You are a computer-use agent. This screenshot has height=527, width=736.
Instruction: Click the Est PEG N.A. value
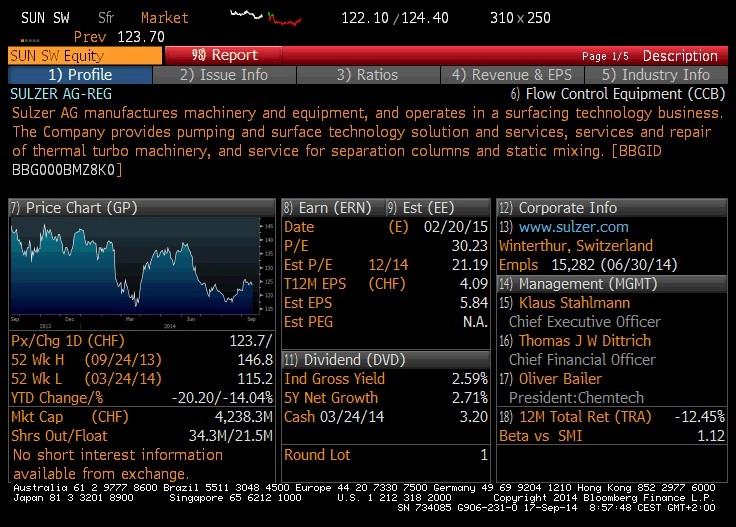point(475,322)
